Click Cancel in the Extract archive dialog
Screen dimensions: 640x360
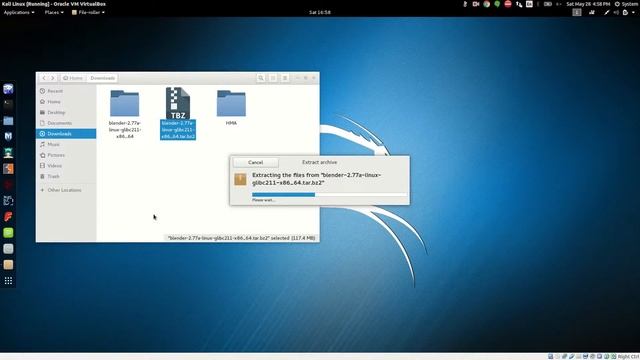(x=256, y=162)
